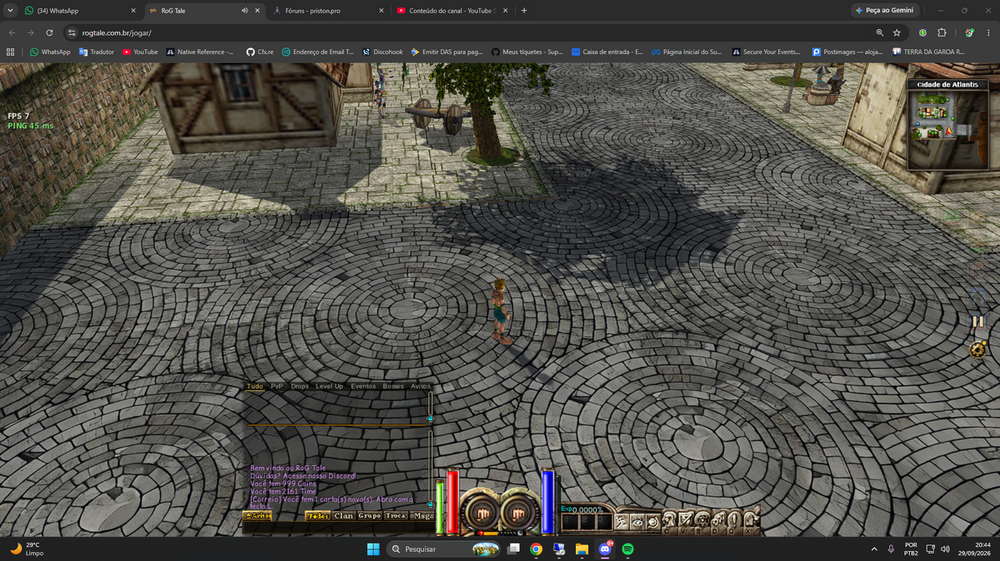Click the green stamina bar
The height and width of the screenshot is (561, 1000).
[x=439, y=507]
